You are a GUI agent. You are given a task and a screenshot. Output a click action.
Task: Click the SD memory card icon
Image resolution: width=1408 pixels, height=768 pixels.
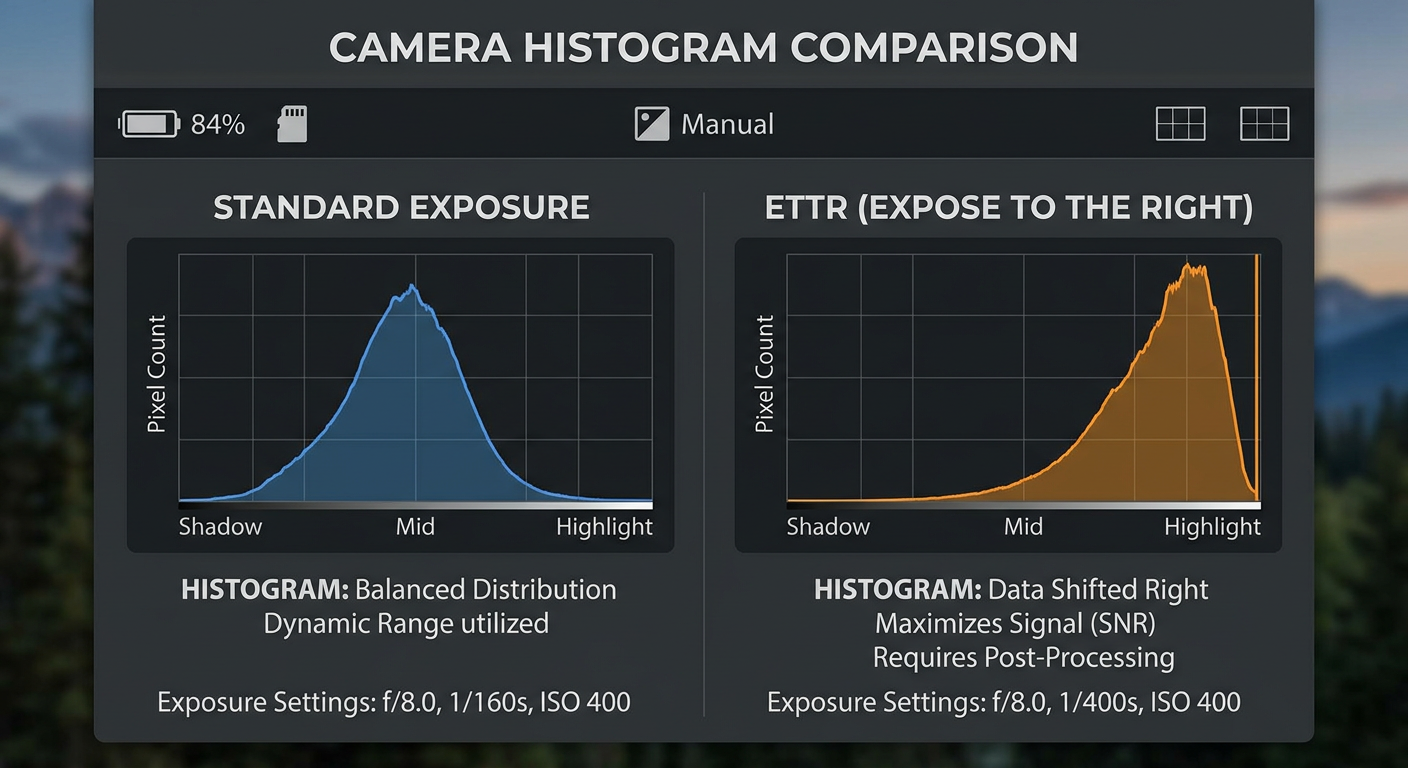point(292,124)
